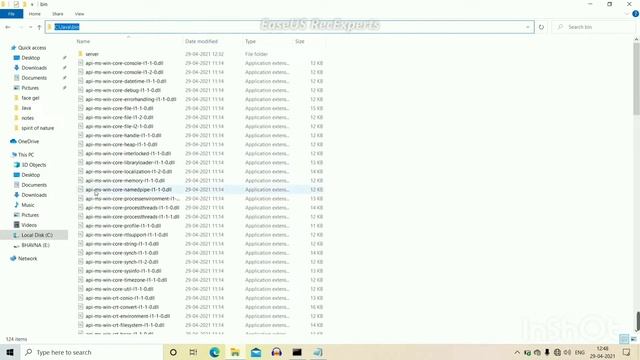Select api-ms-win-core-handle-l1-1-0.dll file
Viewport: 640px width, 360px height.
[123, 135]
